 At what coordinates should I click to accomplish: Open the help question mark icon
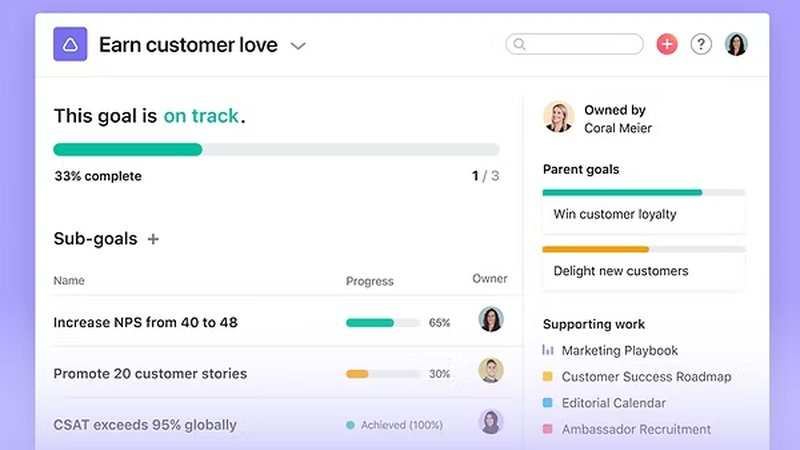[x=701, y=44]
